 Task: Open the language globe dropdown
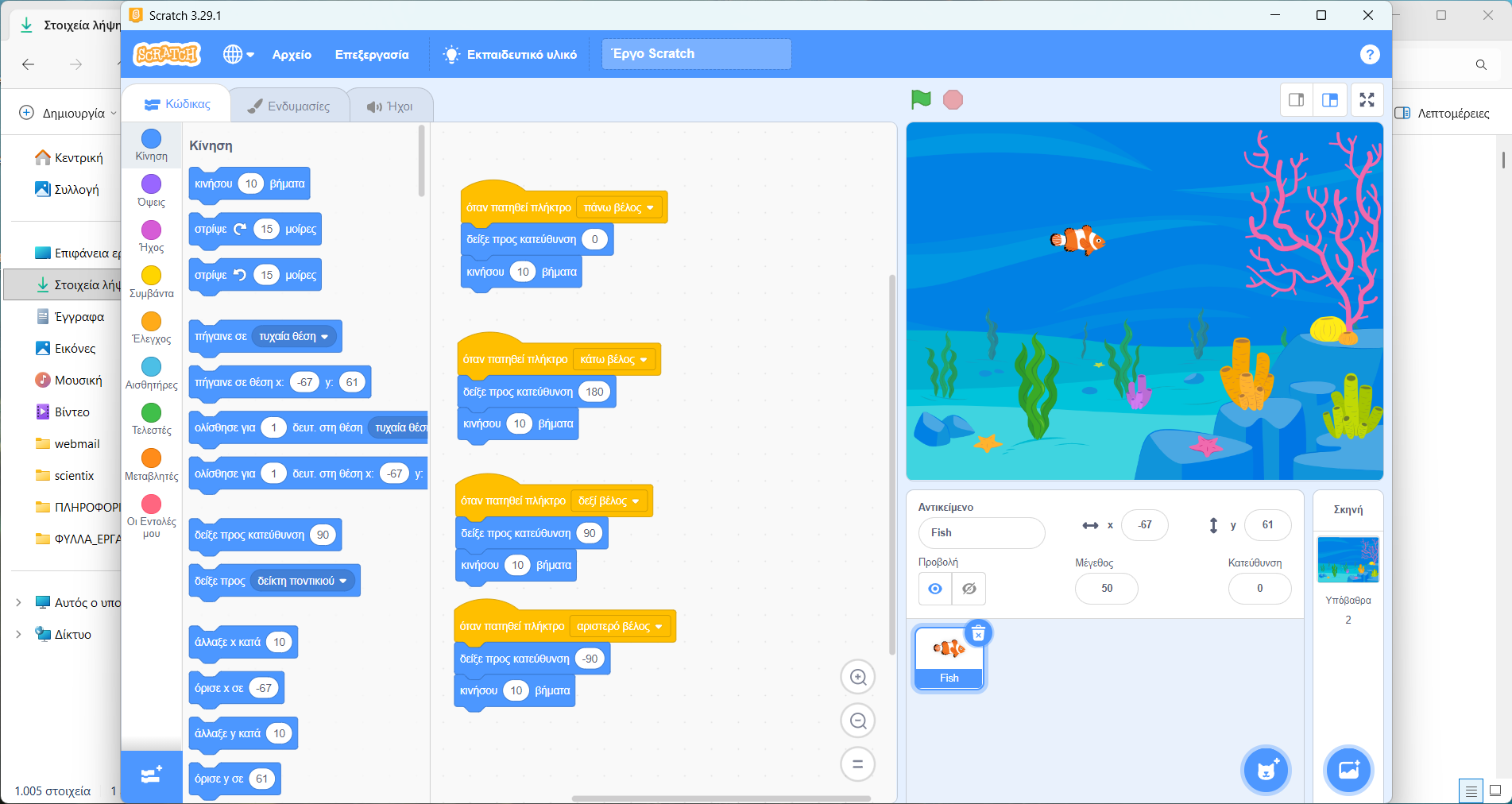pyautogui.click(x=238, y=54)
